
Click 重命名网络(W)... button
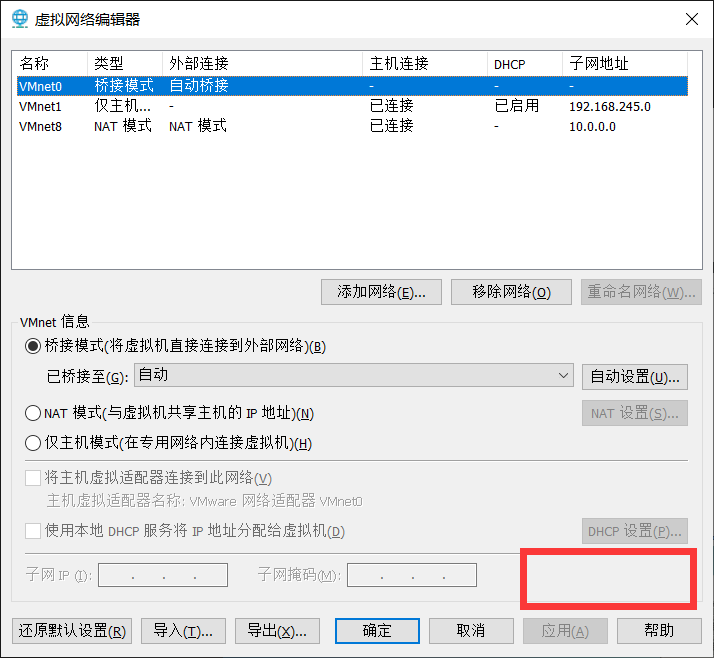641,292
